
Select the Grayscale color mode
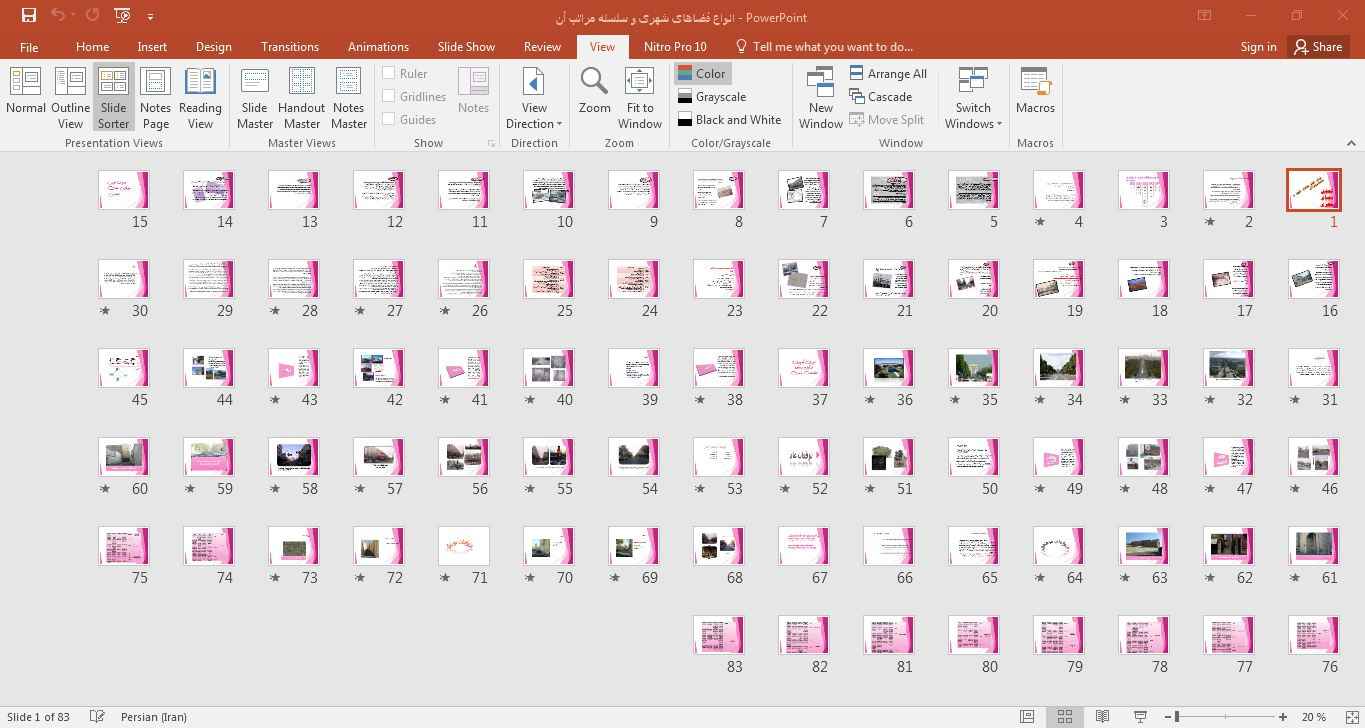[711, 97]
